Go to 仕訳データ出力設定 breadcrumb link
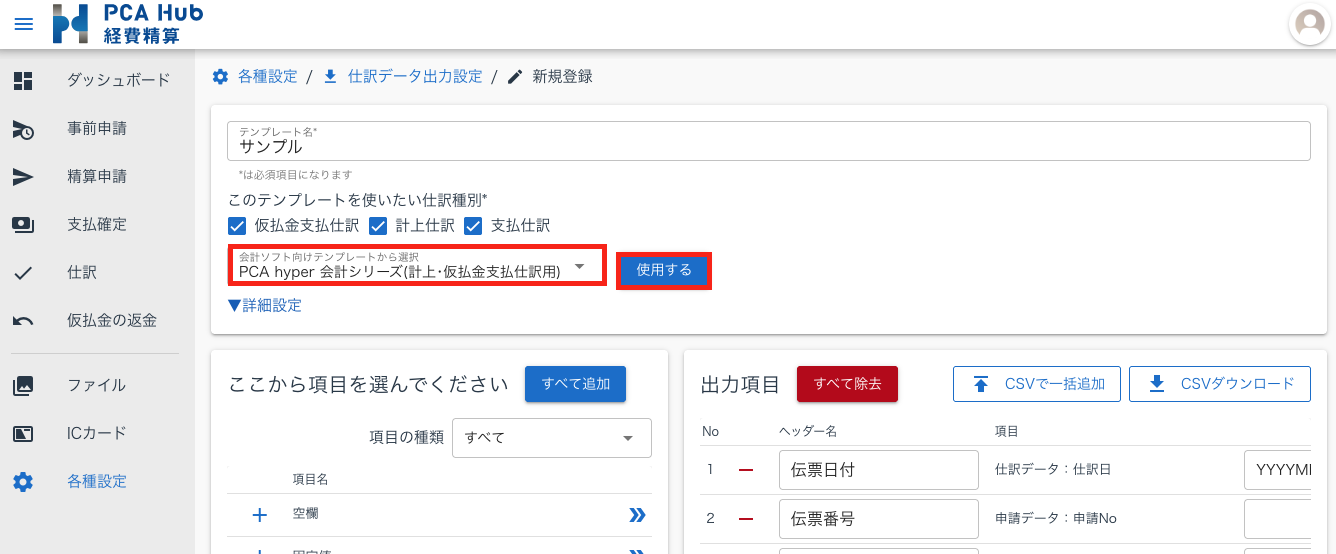The width and height of the screenshot is (1336, 554). pos(415,77)
